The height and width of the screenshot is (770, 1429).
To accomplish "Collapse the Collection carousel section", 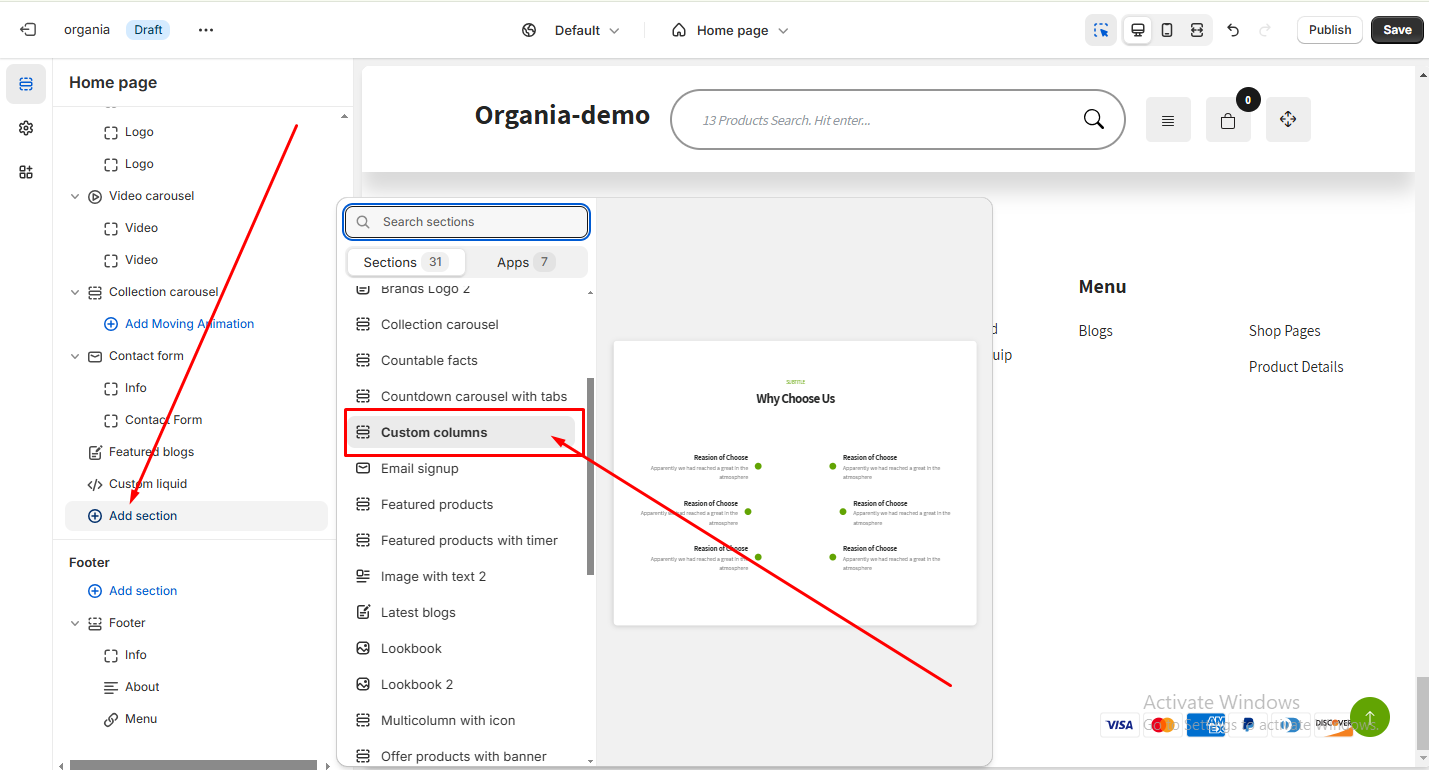I will [75, 292].
